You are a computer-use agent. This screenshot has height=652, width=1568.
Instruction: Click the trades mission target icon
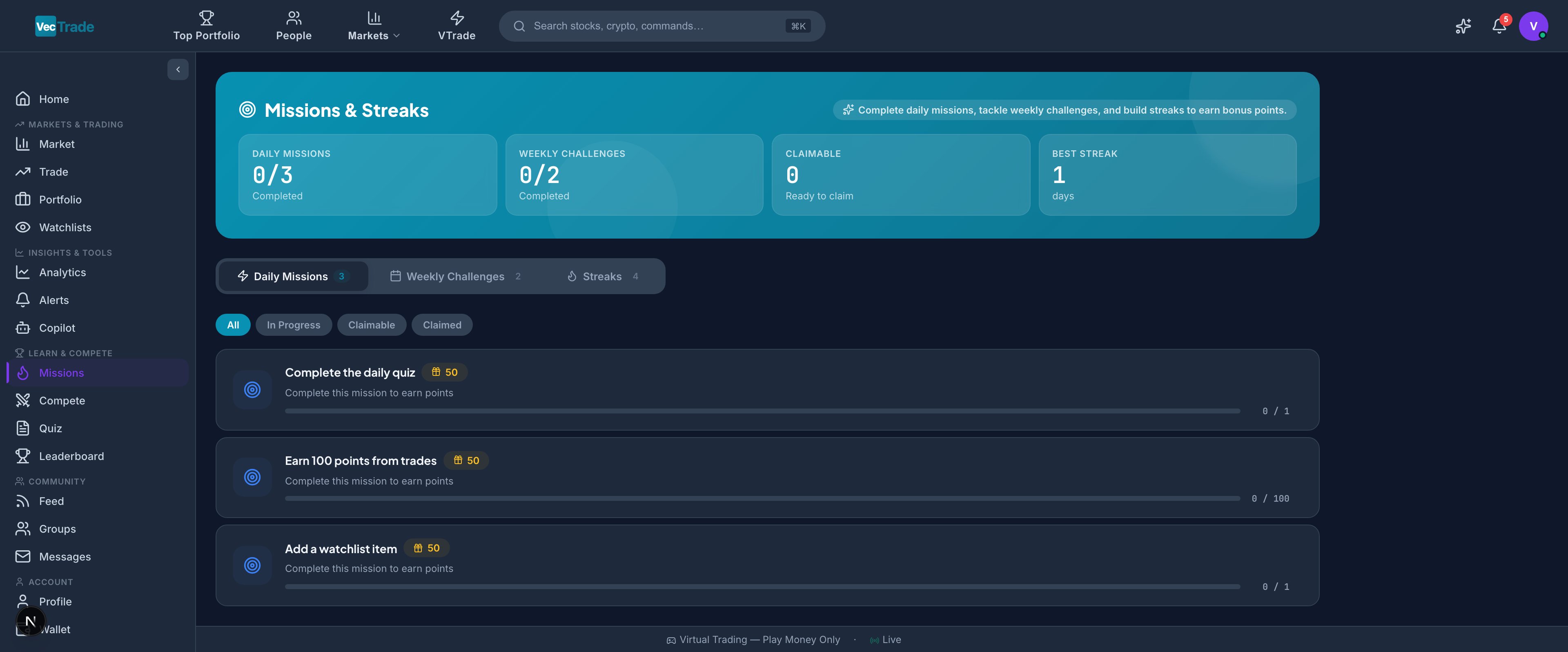tap(252, 477)
